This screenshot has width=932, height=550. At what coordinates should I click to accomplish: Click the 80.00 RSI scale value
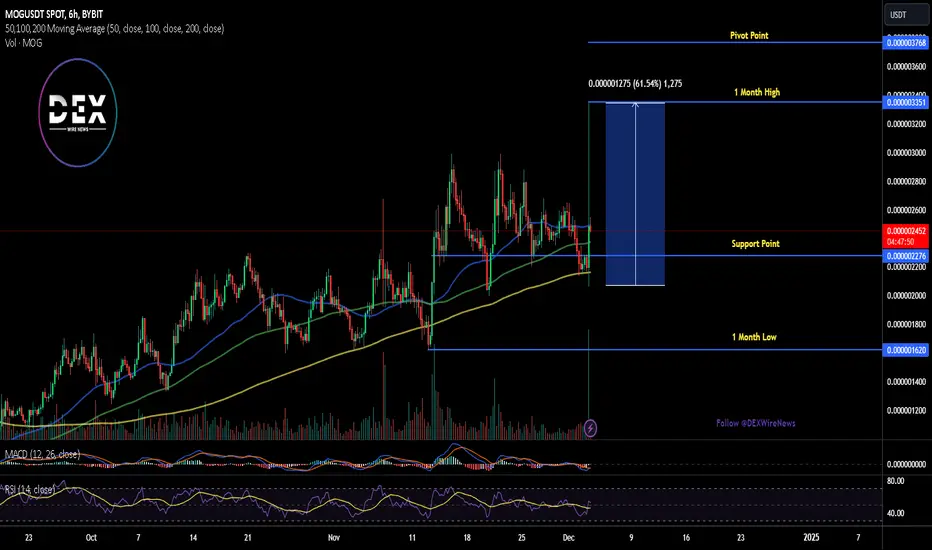[x=896, y=480]
